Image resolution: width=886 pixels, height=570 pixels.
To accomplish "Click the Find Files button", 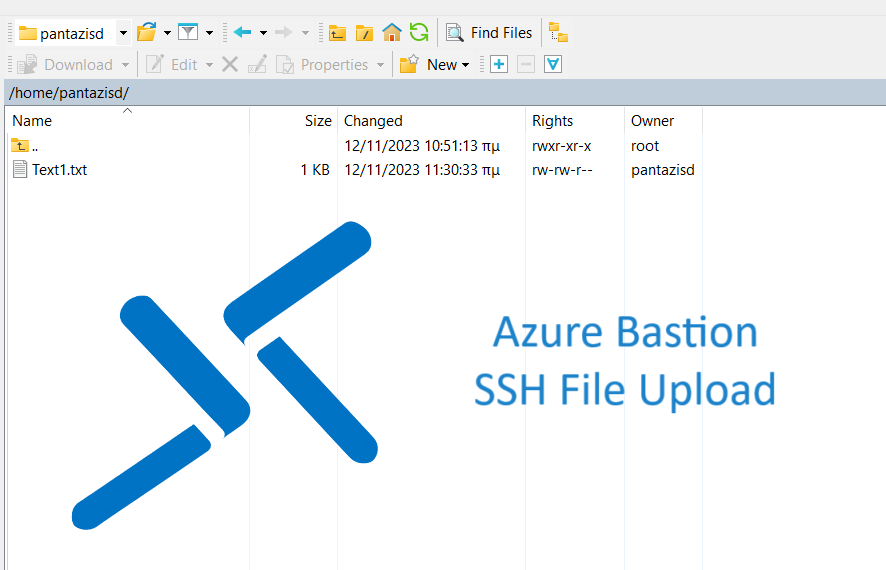I will pos(489,33).
